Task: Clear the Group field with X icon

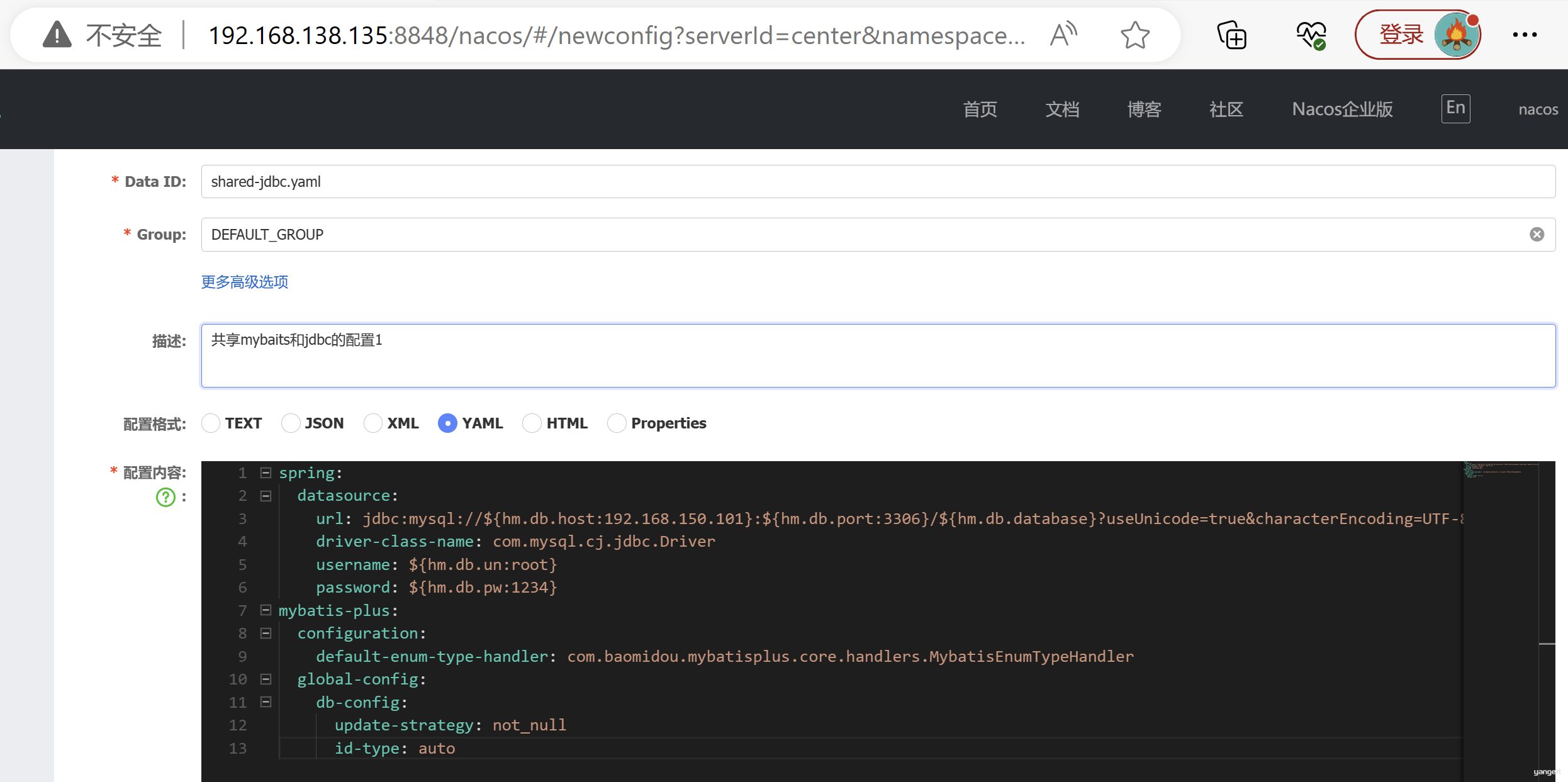Action: coord(1537,234)
